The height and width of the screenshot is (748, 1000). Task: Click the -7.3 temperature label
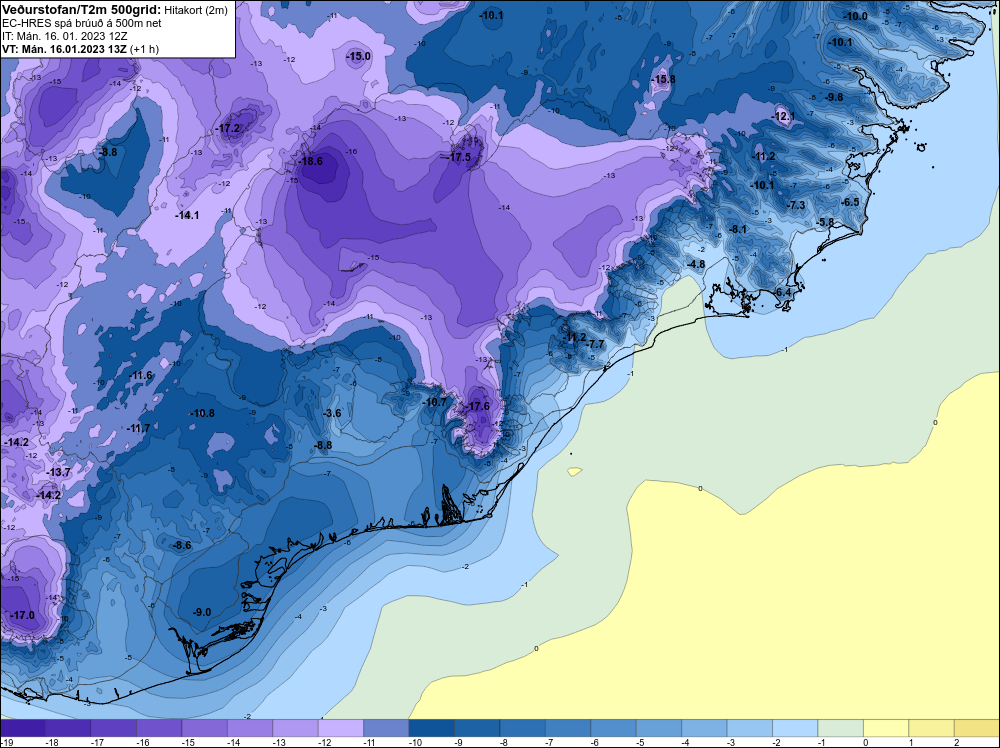pyautogui.click(x=797, y=205)
